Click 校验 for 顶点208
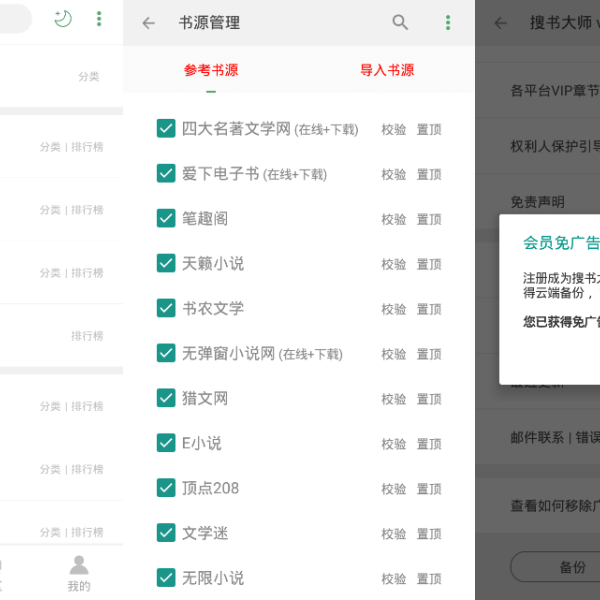Screen dimensions: 600x600 point(394,489)
